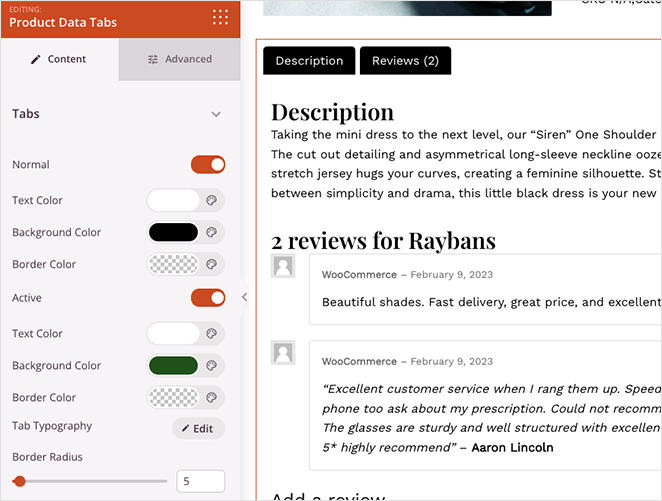The image size is (662, 501).
Task: Click the palette icon beside Active Text Color
Action: coord(212,333)
